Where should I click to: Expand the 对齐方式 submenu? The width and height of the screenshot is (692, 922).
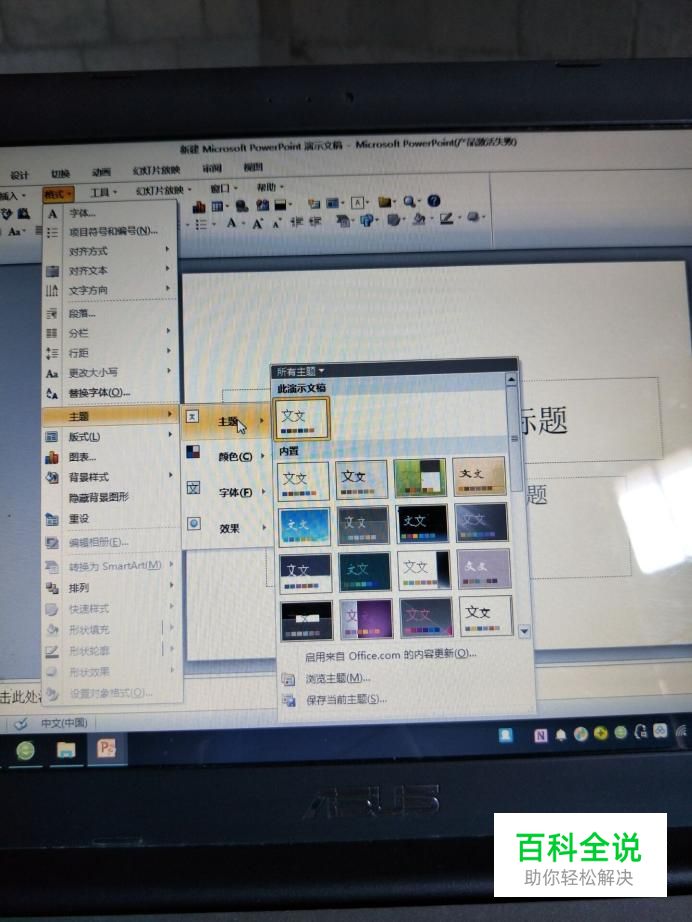(110, 251)
